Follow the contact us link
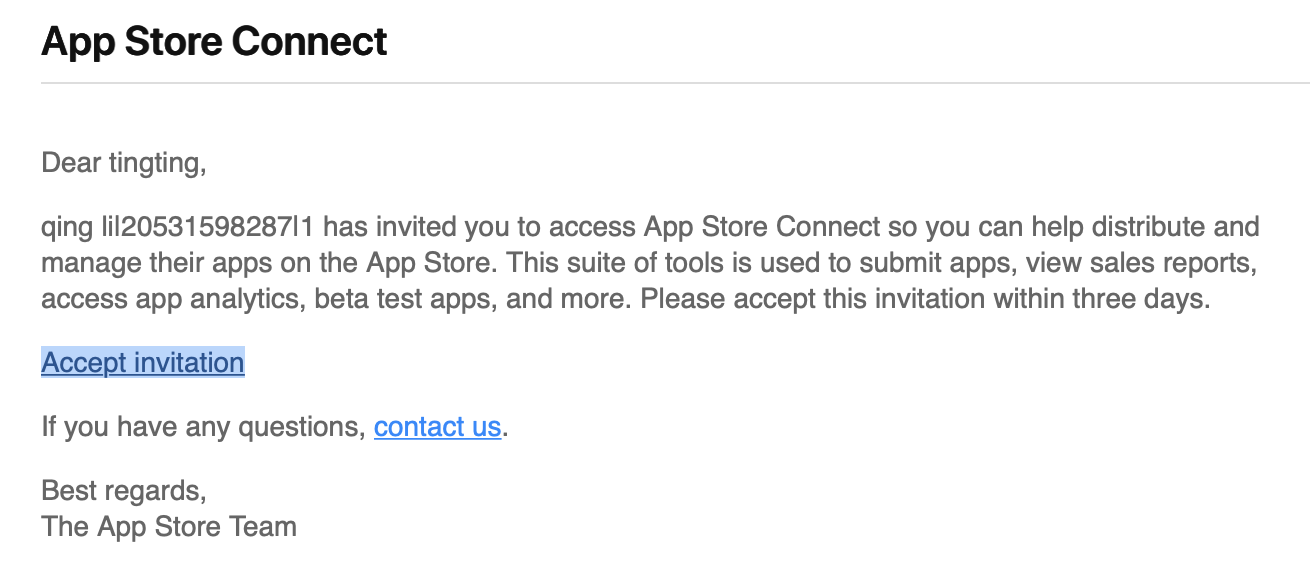This screenshot has height=586, width=1310. coord(437,427)
